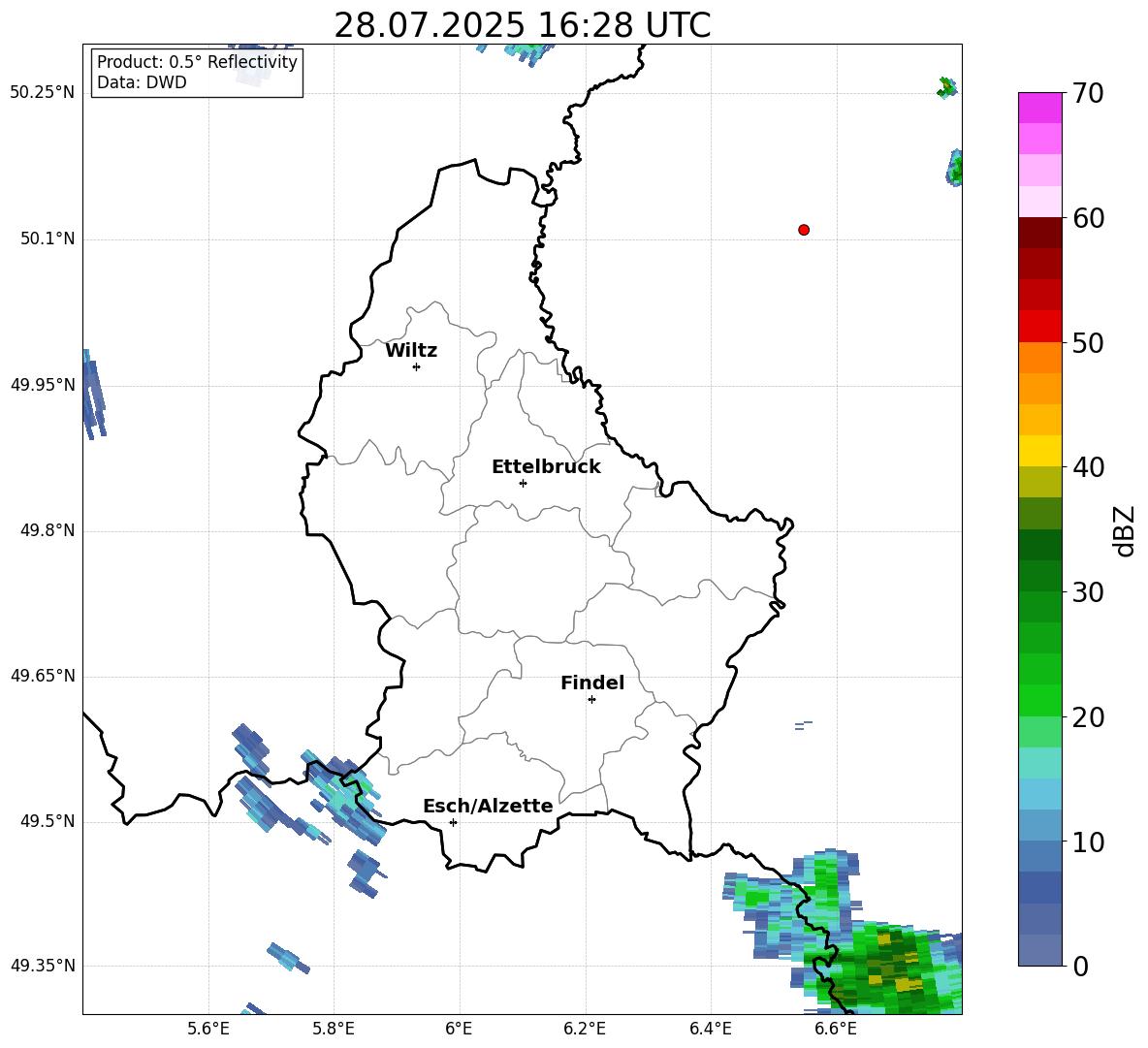1148x1048 pixels.
Task: Click the magenta top segment of the colorbar
Action: click(x=1039, y=108)
